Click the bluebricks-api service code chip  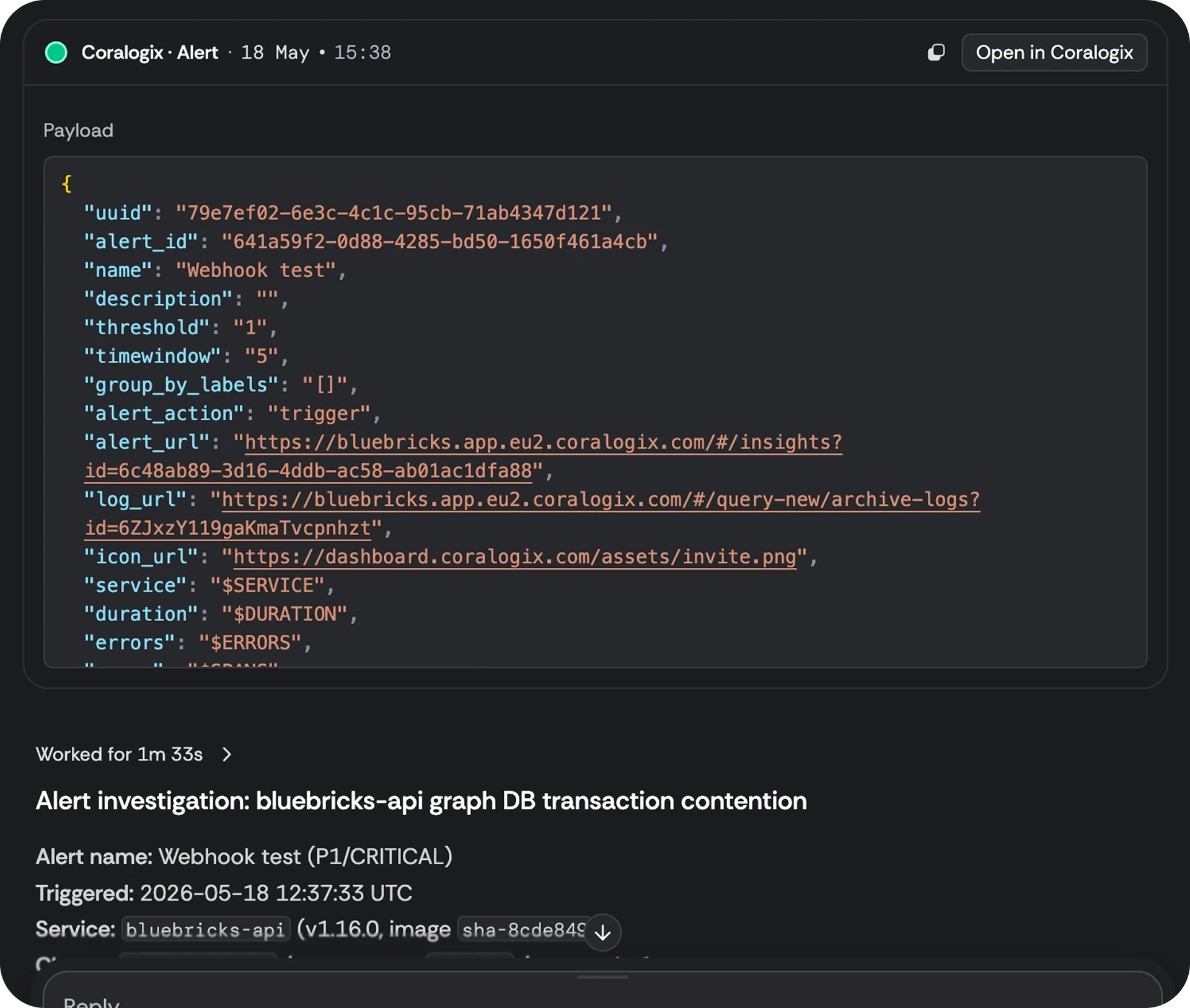tap(205, 929)
